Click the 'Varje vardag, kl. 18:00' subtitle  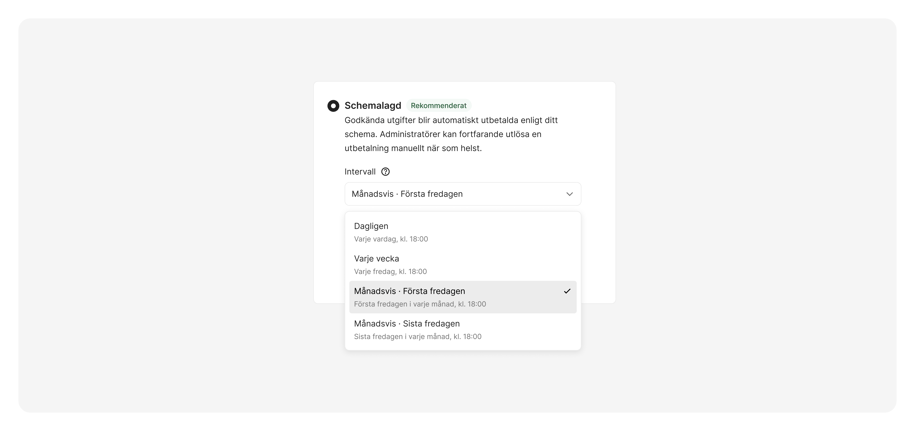391,239
